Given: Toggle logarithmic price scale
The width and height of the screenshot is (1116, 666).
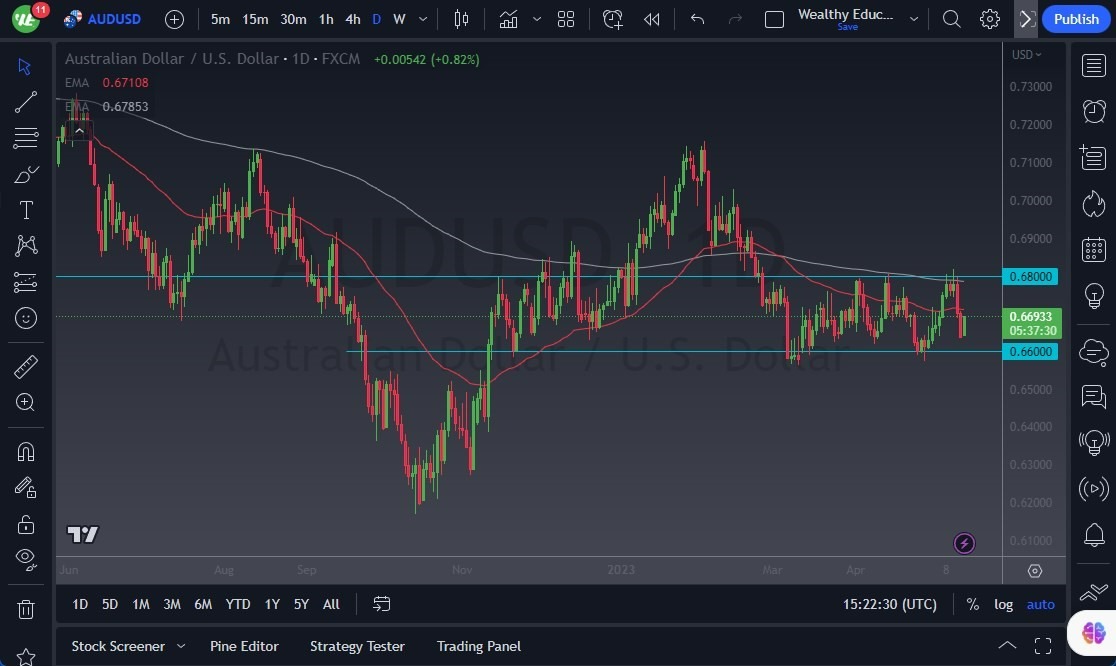Looking at the screenshot, I should tap(1003, 604).
